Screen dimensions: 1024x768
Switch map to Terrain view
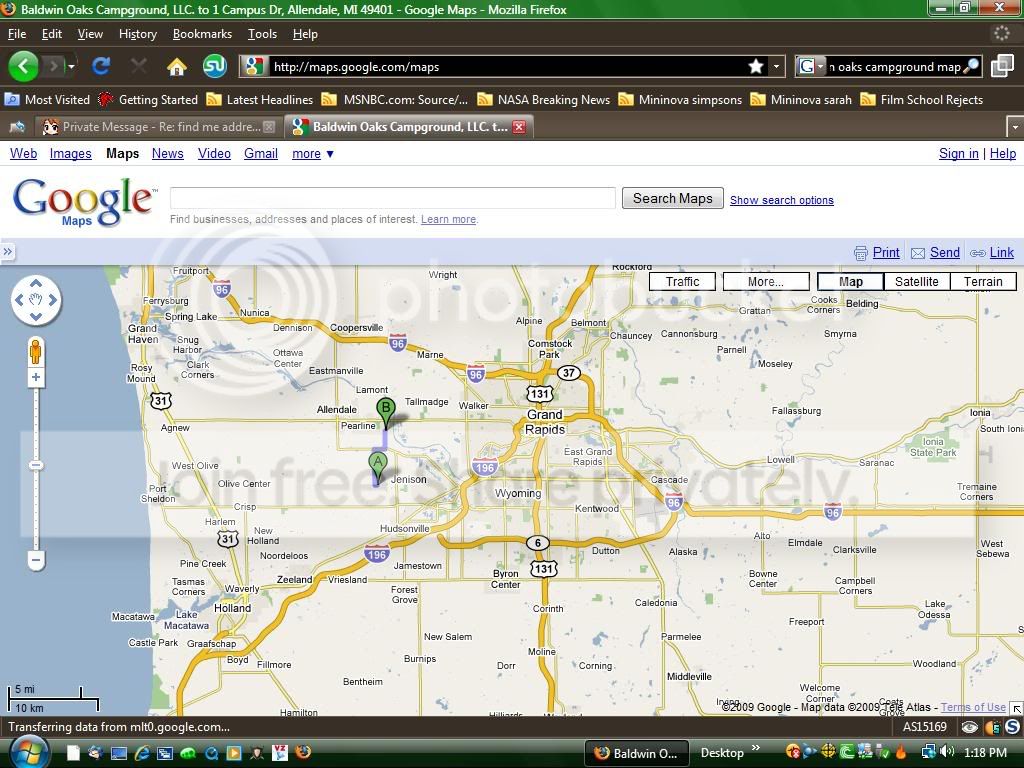[983, 281]
